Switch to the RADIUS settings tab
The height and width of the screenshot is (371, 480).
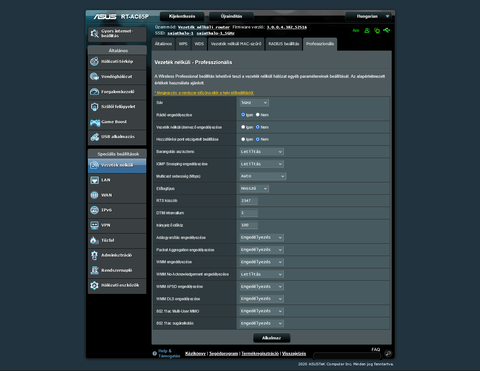284,44
